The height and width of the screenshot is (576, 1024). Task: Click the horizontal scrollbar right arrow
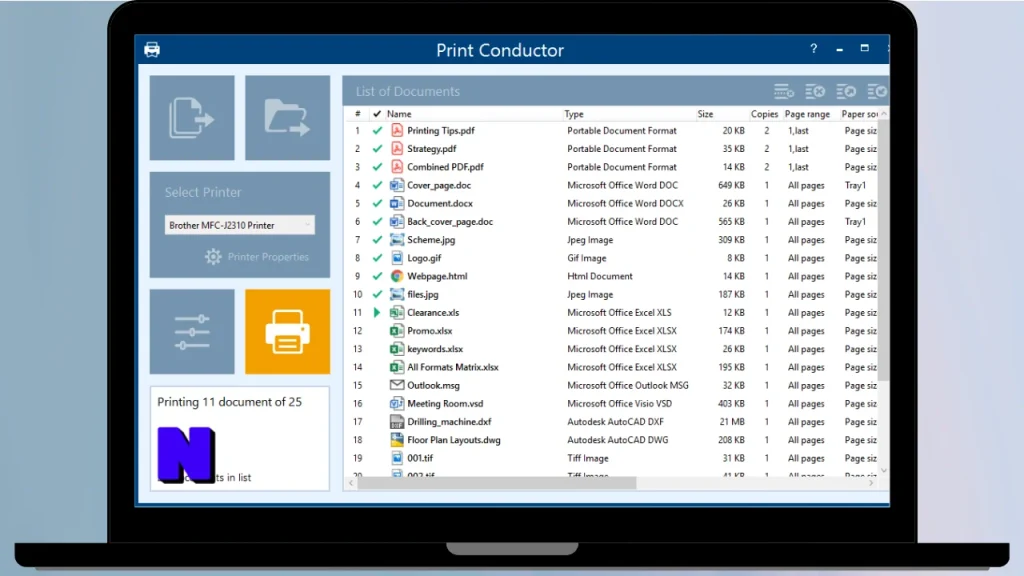click(871, 483)
